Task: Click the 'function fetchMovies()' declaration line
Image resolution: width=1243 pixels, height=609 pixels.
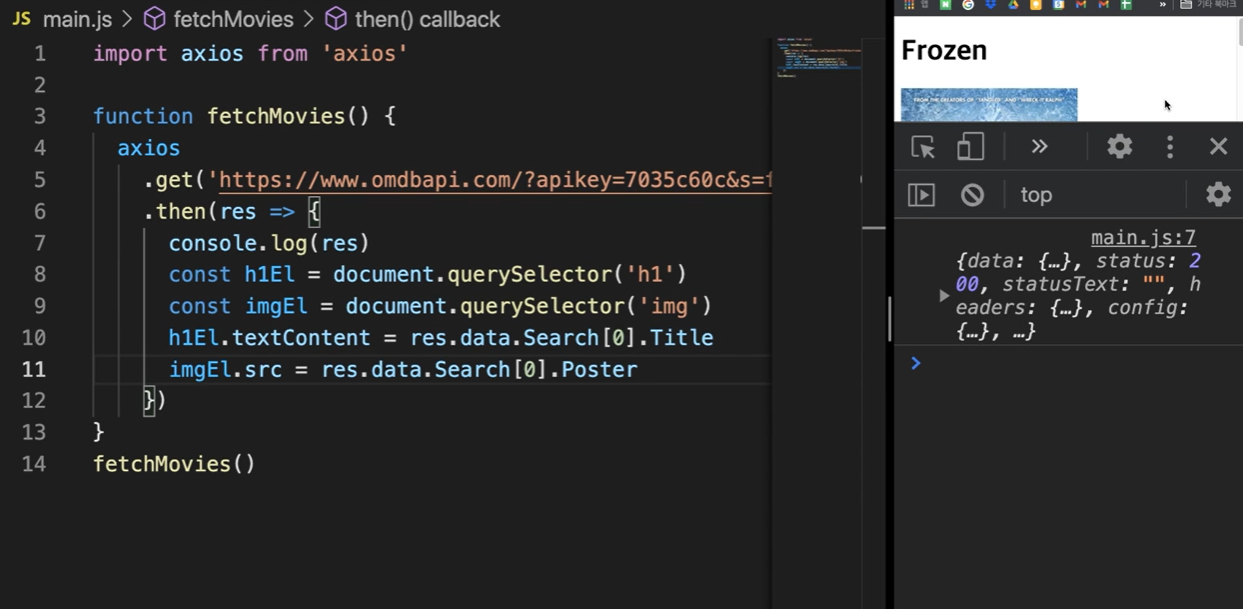Action: [244, 116]
